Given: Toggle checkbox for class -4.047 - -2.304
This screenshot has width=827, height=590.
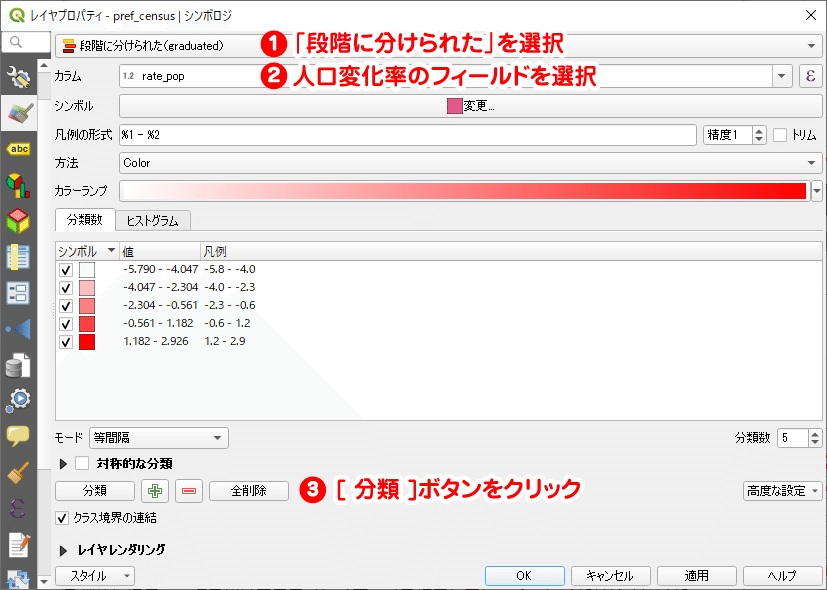Looking at the screenshot, I should point(66,288).
